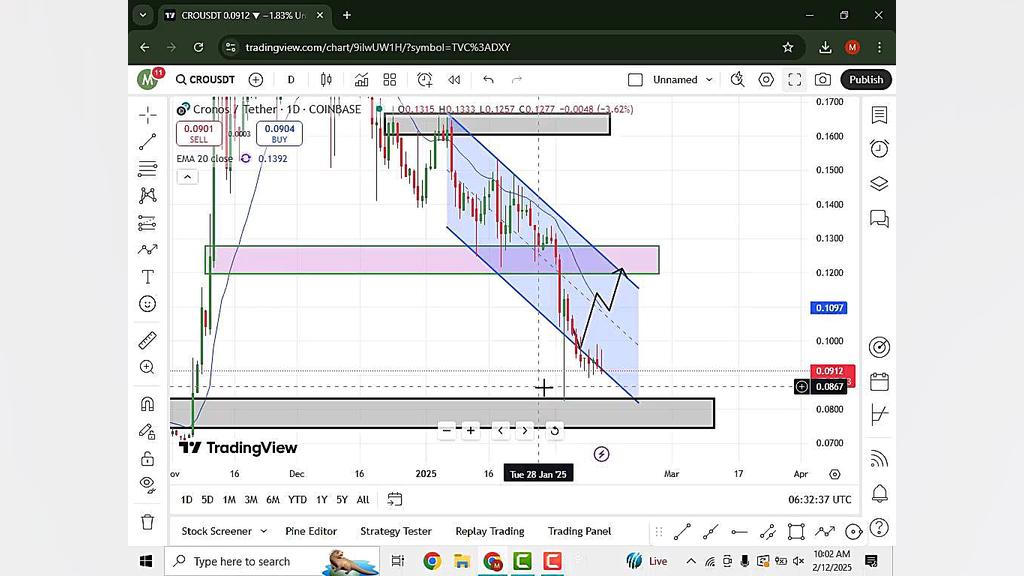Toggle lock all drawings
1024x576 pixels.
(148, 458)
